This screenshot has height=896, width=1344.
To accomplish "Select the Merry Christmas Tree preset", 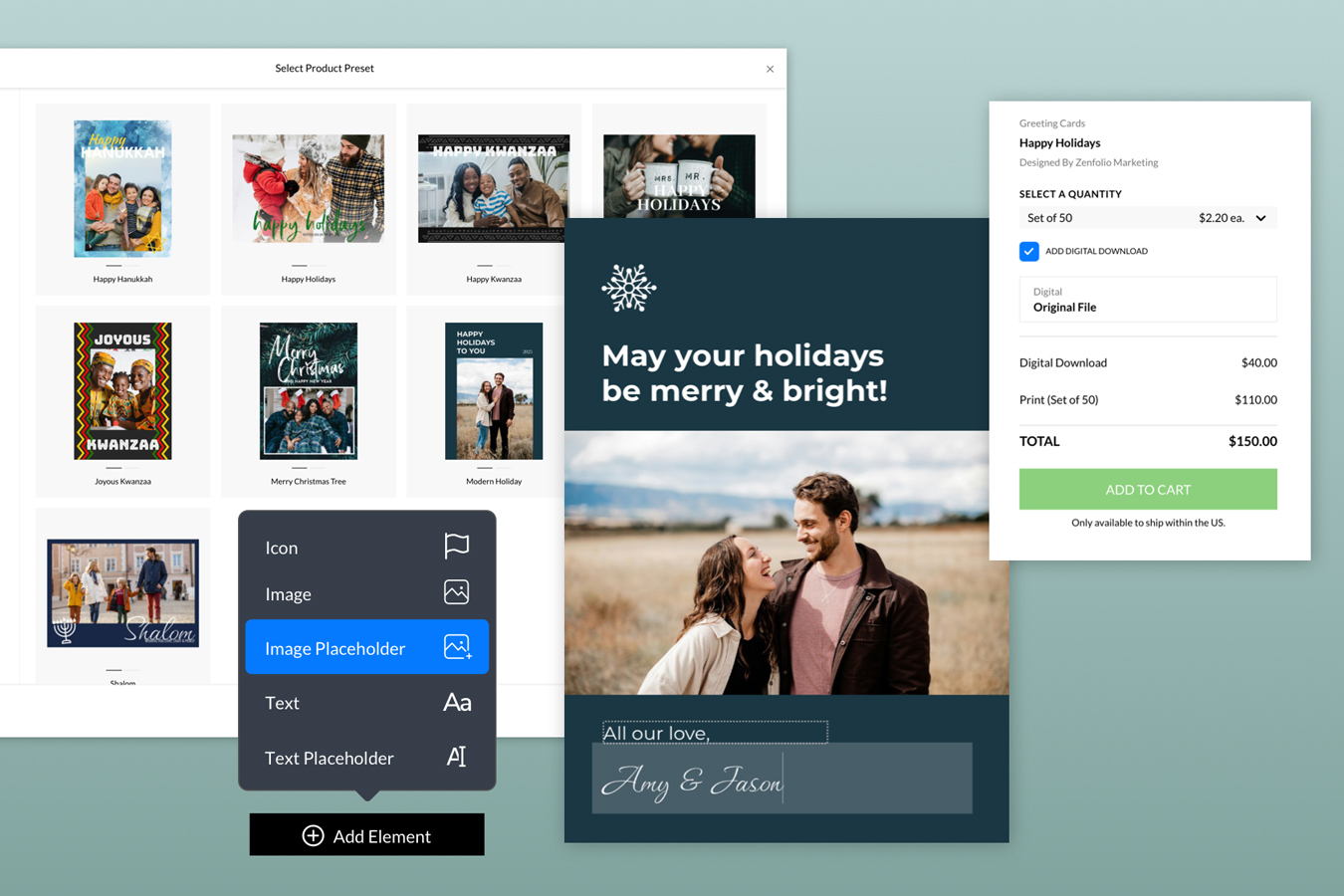I will [309, 391].
